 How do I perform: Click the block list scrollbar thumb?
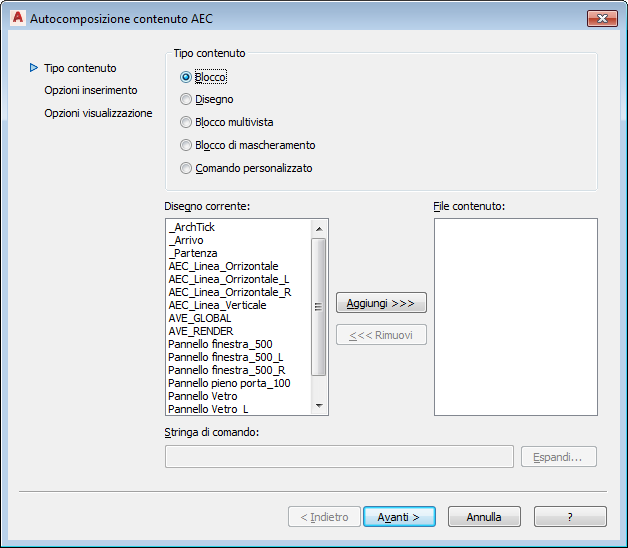tap(319, 307)
